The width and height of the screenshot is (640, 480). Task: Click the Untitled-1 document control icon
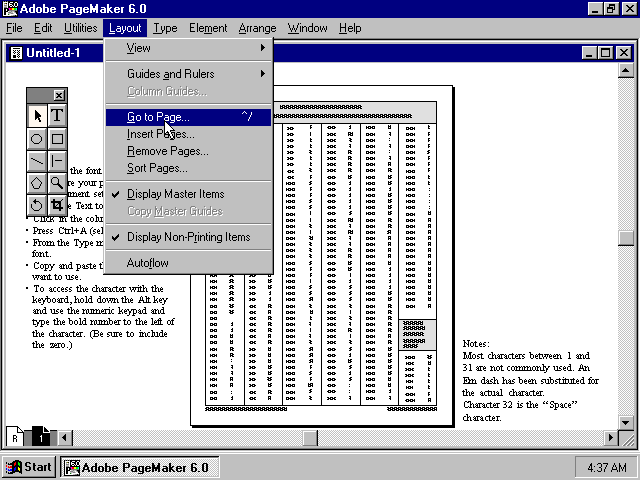16,53
